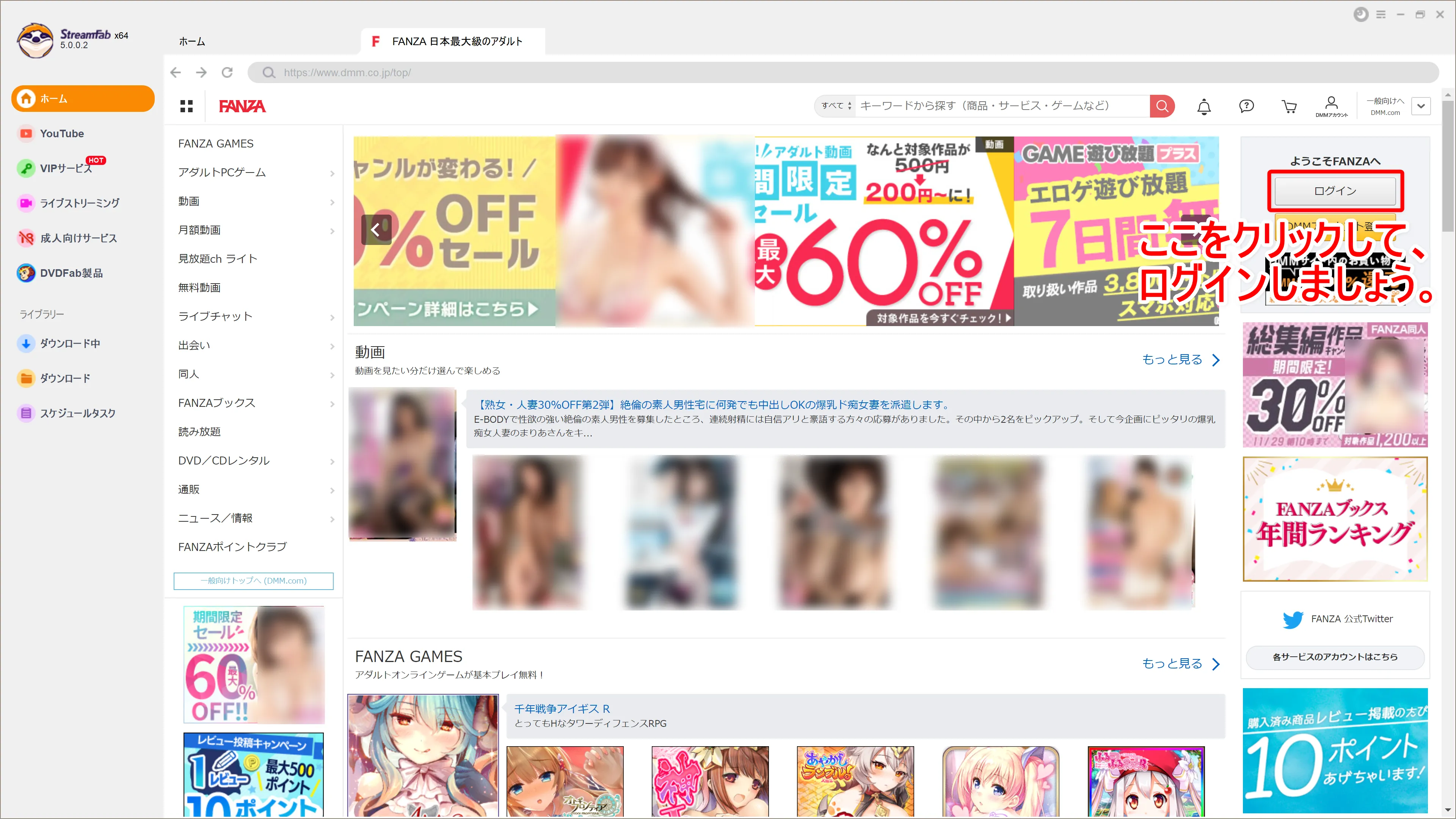Open the 10ポイント review banner on the right
Viewport: 1456px width, 819px height.
click(x=1335, y=751)
